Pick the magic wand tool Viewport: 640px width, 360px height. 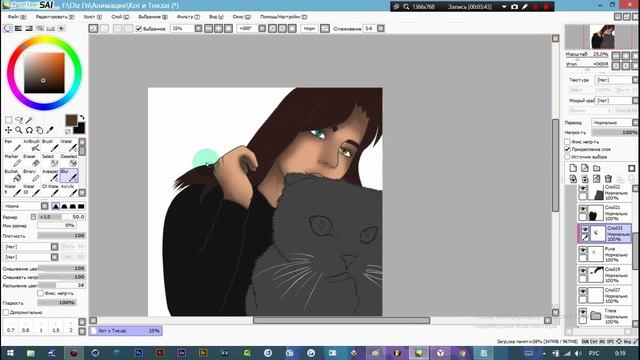(x=29, y=120)
